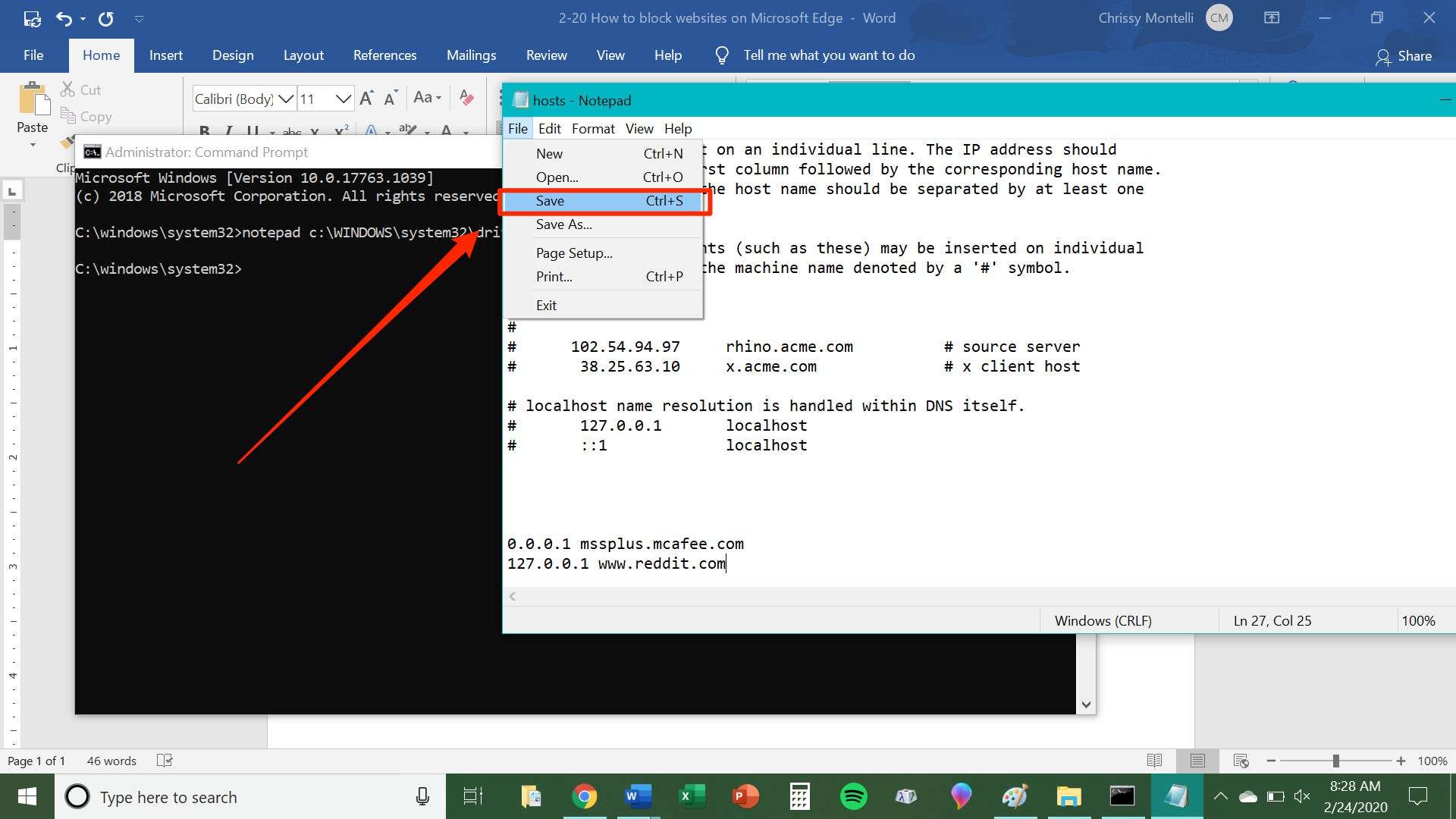Switch to Read Mode view in Word
The image size is (1456, 819).
click(x=1154, y=761)
